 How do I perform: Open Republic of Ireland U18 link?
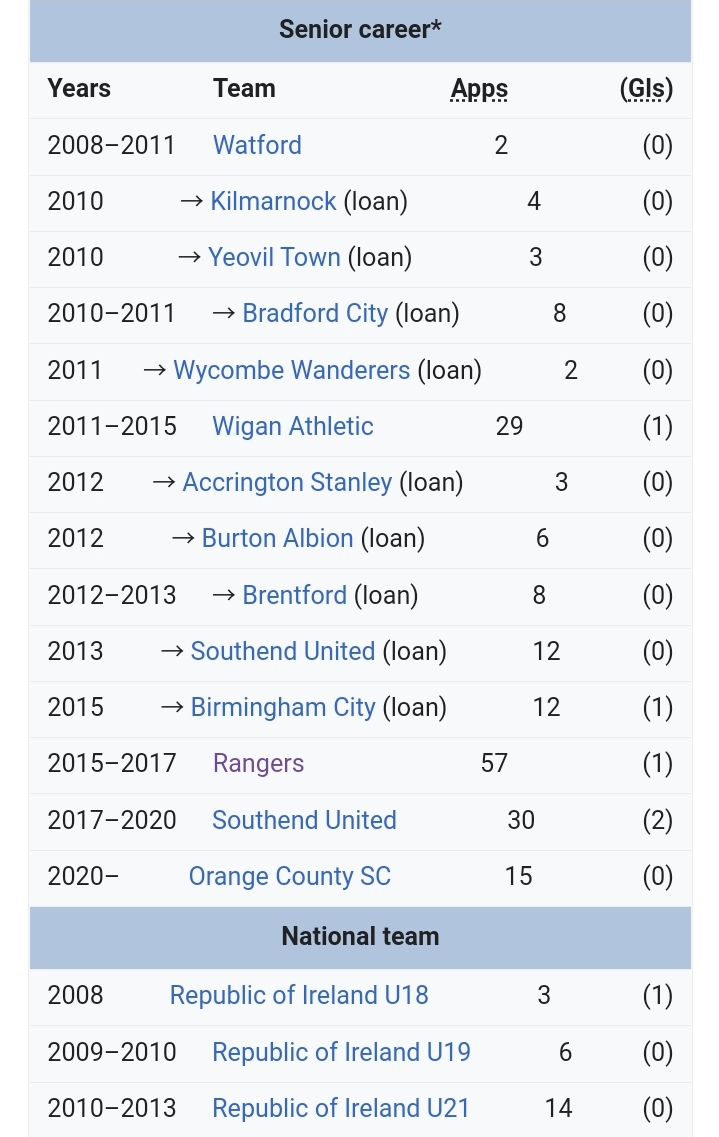pos(298,995)
